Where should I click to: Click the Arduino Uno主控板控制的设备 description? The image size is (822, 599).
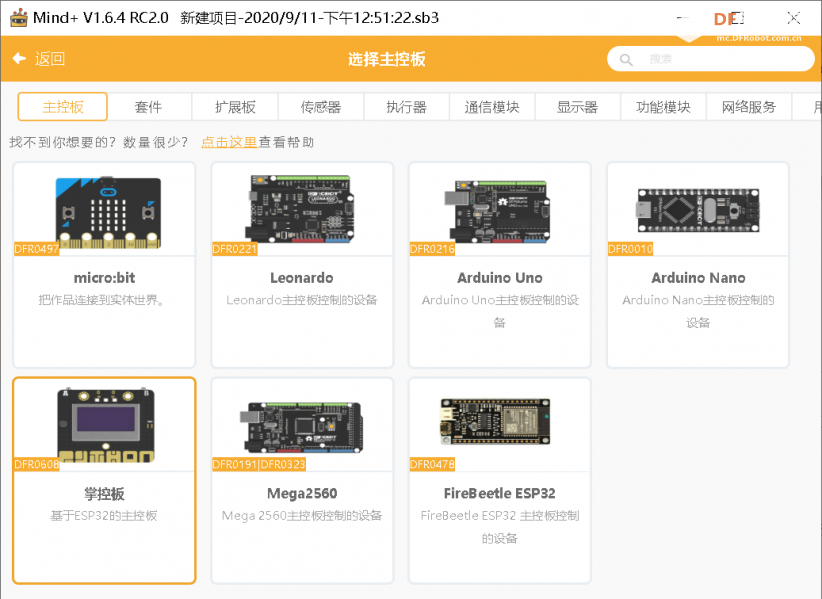pyautogui.click(x=500, y=311)
